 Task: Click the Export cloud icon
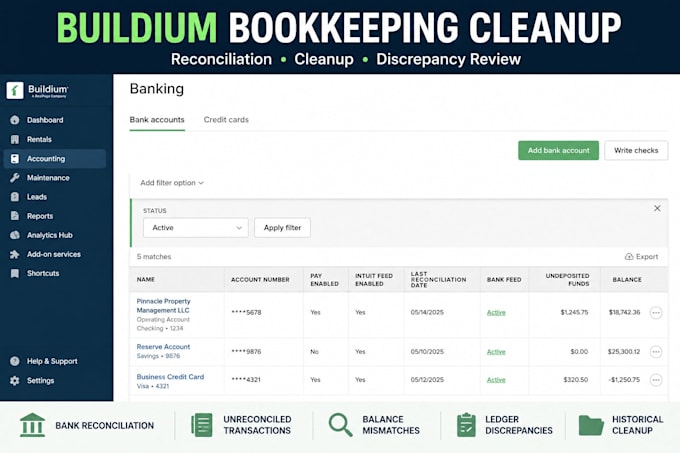tap(629, 257)
